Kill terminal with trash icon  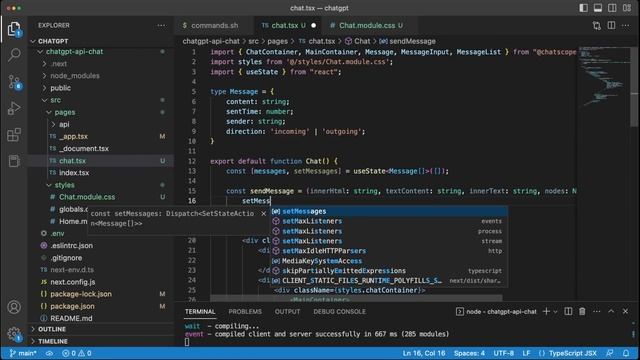[x=582, y=311]
